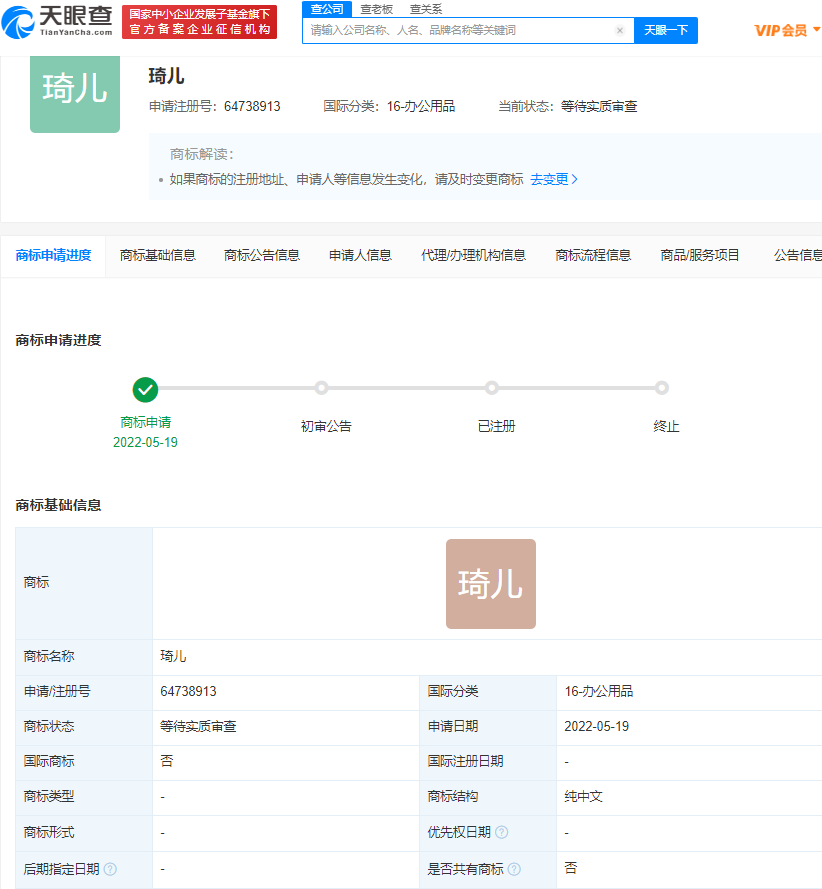
Task: Click the company name search input
Action: point(458,31)
